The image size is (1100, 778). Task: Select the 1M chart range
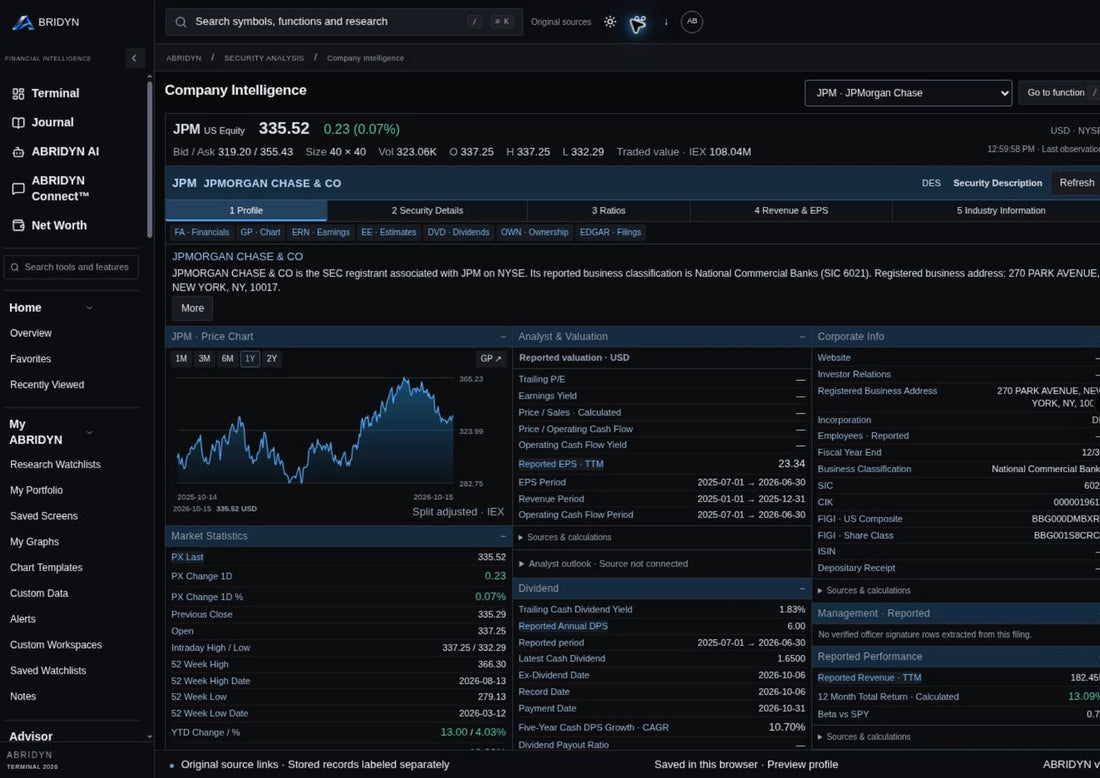(181, 358)
